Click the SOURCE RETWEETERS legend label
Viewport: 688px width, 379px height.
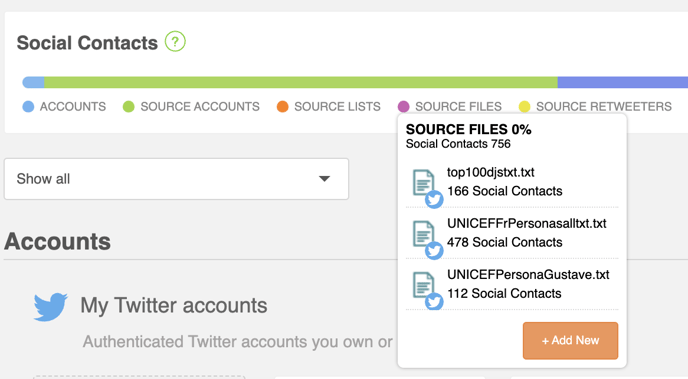point(604,107)
